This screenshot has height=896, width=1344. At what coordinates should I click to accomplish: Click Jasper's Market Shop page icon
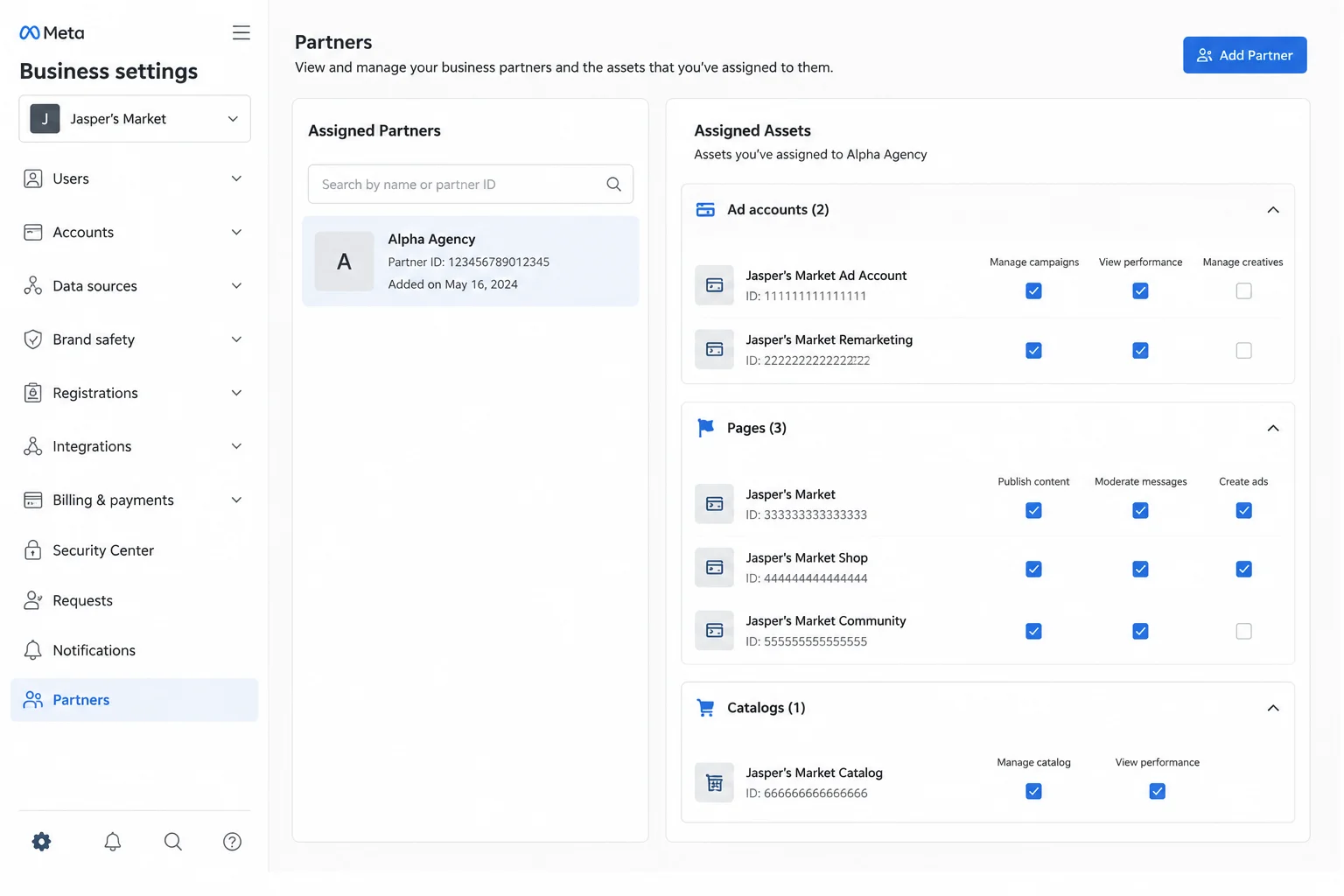pyautogui.click(x=714, y=567)
